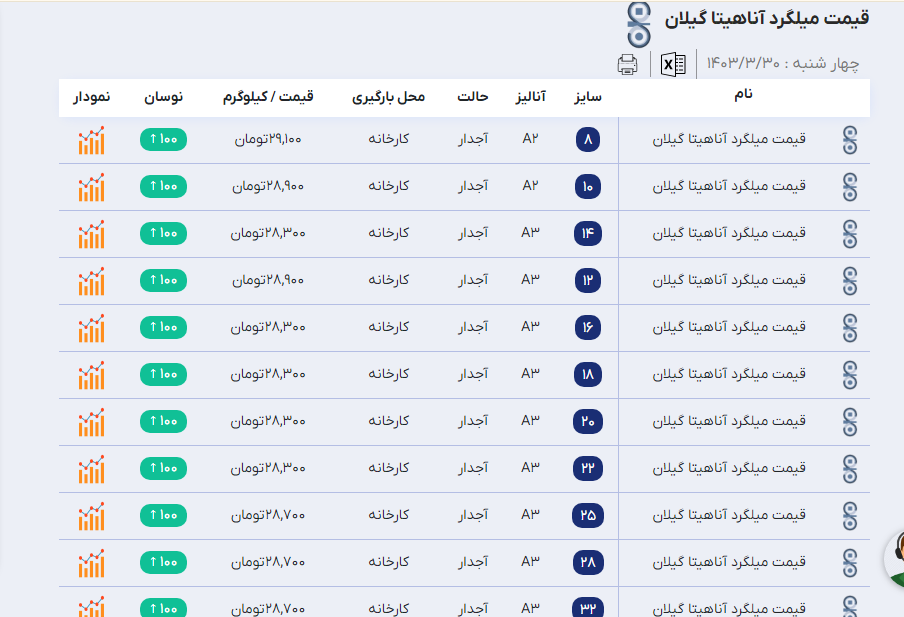The image size is (904, 617).
Task: Click brand logo in size 18 row
Action: (850, 374)
